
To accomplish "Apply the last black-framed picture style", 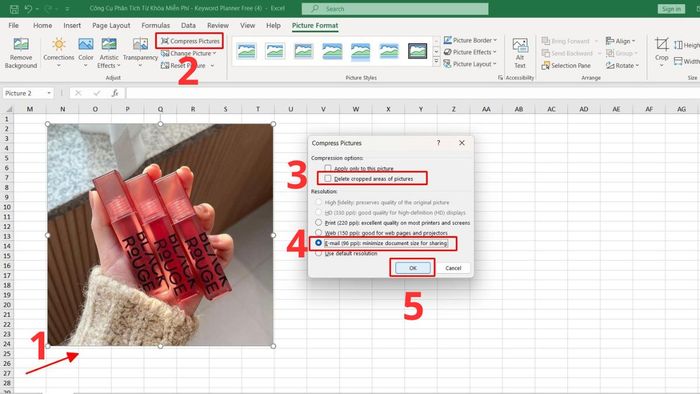I will 417,51.
